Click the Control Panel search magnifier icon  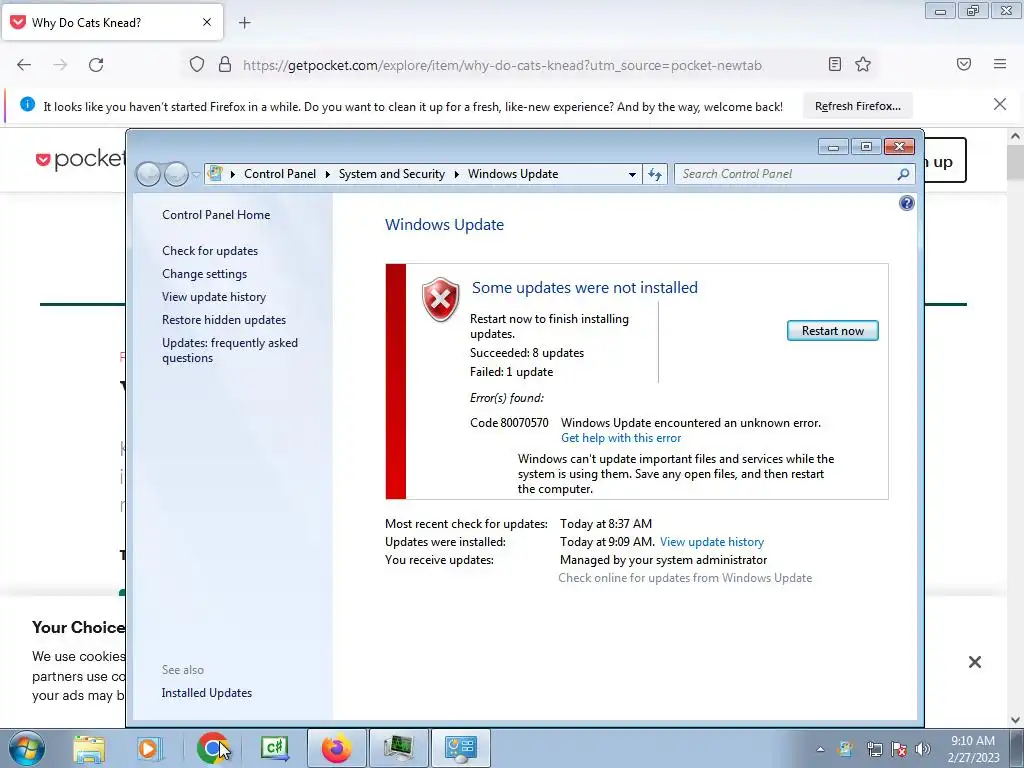[x=903, y=174]
